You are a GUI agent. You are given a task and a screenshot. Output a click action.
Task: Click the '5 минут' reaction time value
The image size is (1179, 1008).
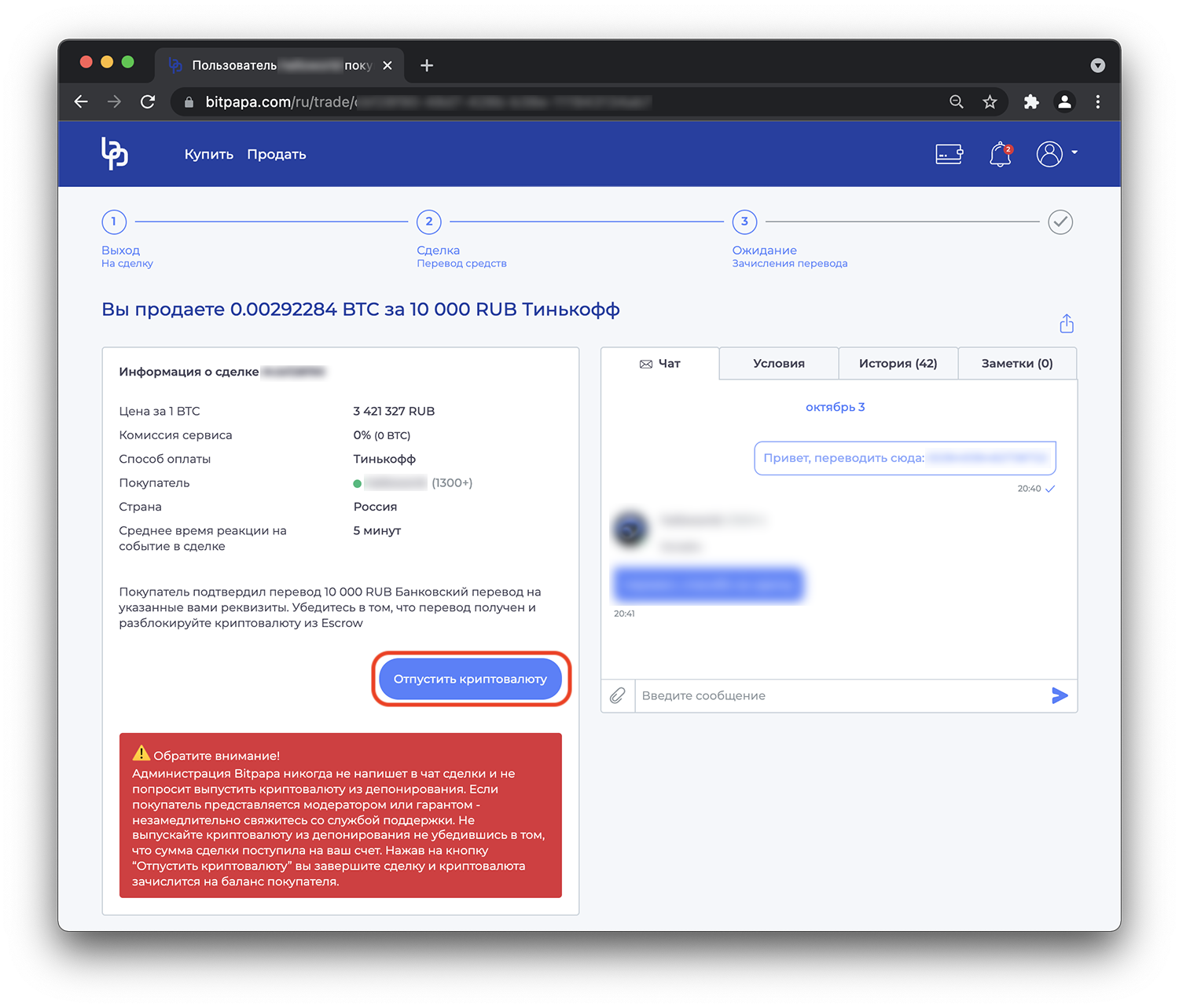point(377,530)
